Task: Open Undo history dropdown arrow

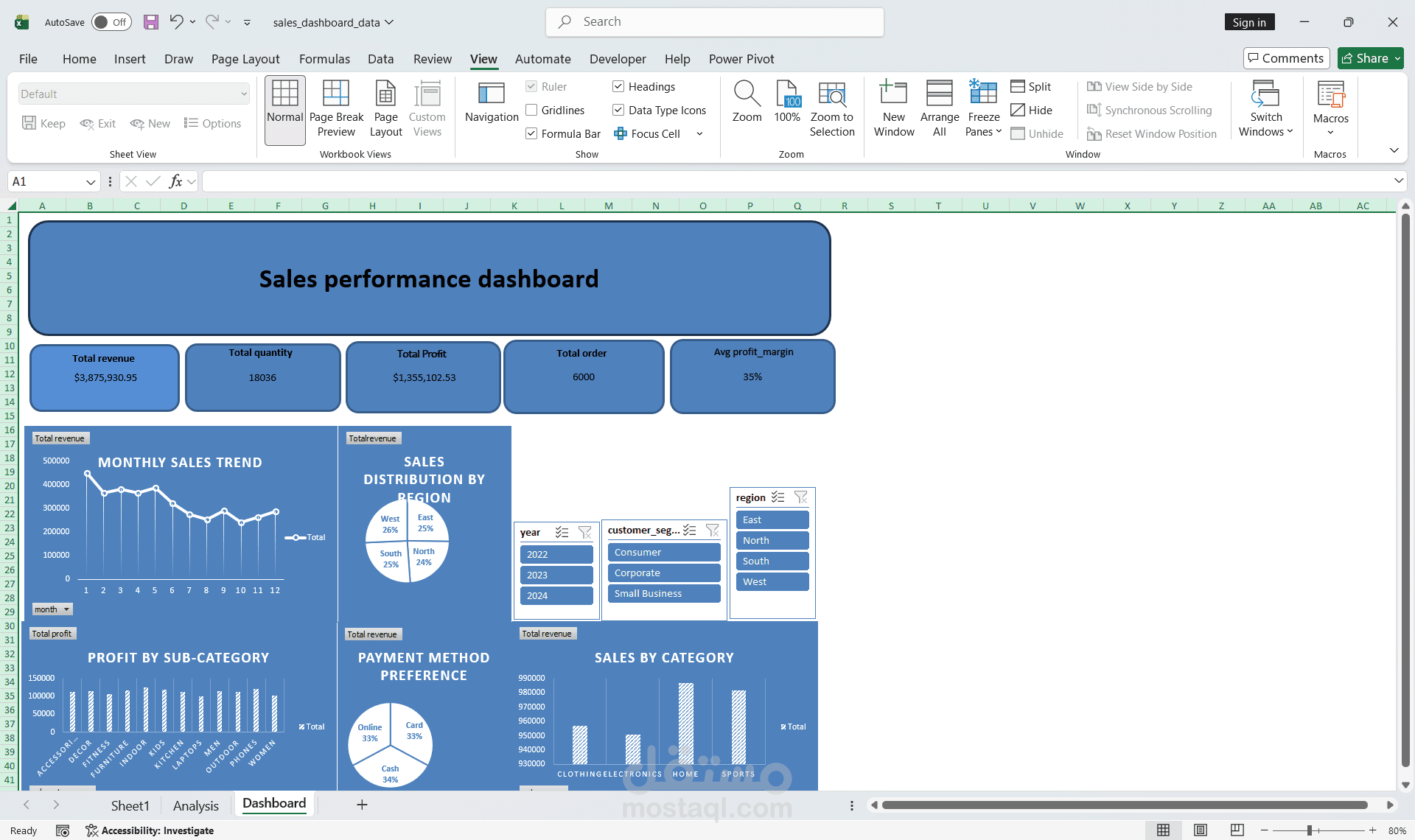Action: pyautogui.click(x=193, y=22)
